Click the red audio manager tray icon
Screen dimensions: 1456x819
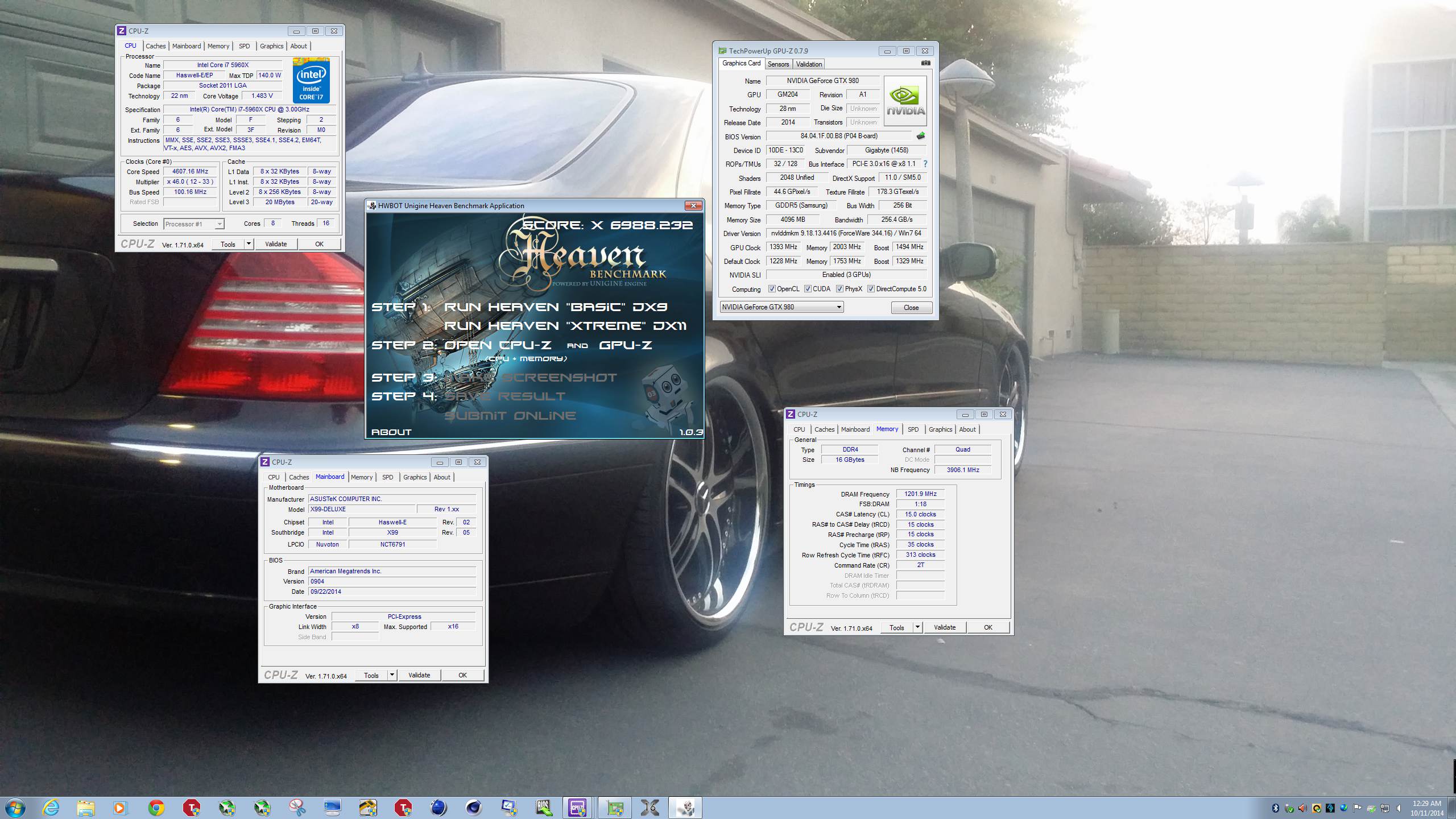pos(1302,808)
